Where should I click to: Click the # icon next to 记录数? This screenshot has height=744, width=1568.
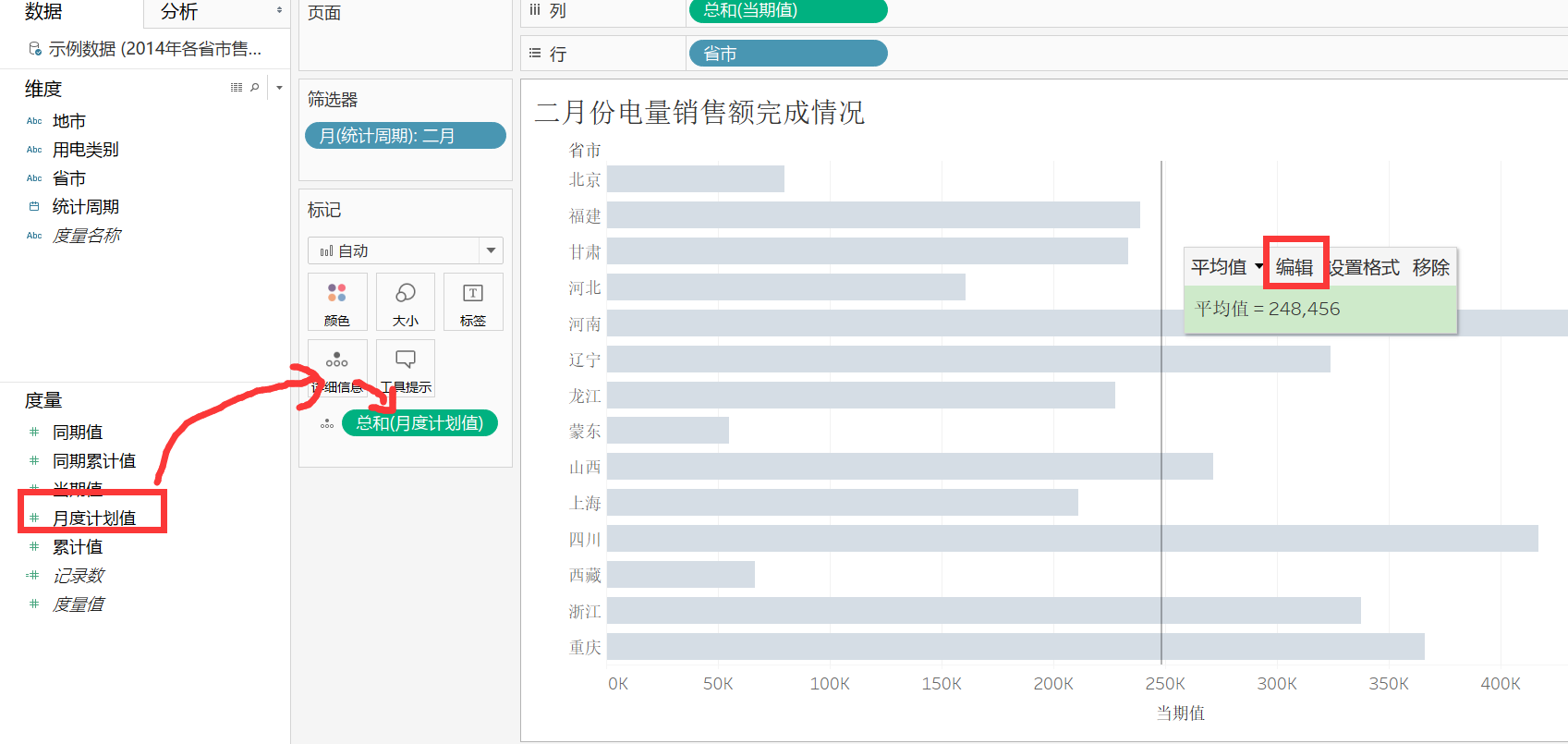pyautogui.click(x=33, y=575)
